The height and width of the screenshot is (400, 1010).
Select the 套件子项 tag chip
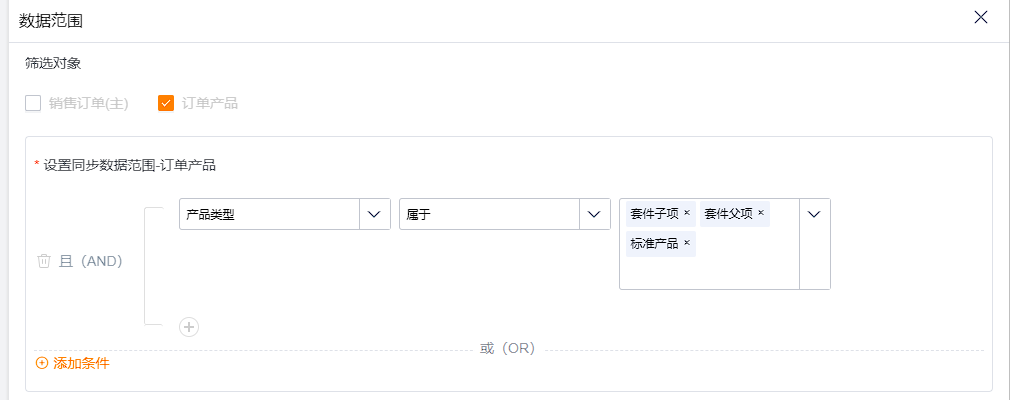(x=654, y=213)
